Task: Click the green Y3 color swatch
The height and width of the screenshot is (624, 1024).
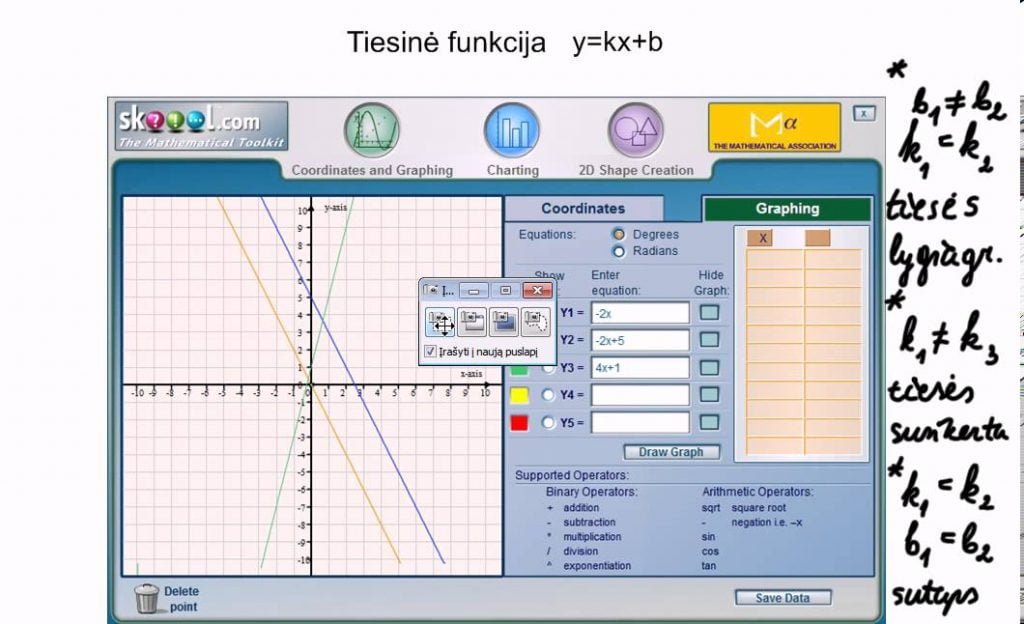Action: pos(519,370)
